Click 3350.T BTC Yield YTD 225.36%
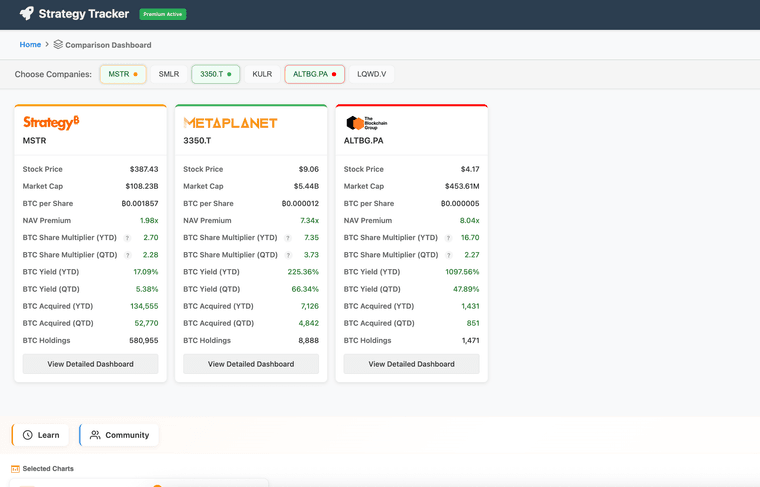This screenshot has height=487, width=760. pyautogui.click(x=303, y=272)
